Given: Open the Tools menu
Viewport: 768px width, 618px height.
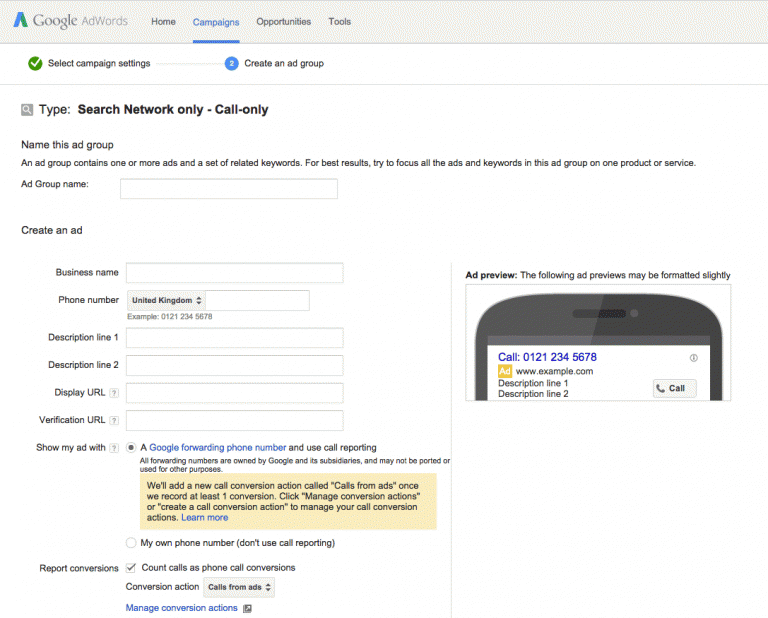Looking at the screenshot, I should pyautogui.click(x=339, y=21).
